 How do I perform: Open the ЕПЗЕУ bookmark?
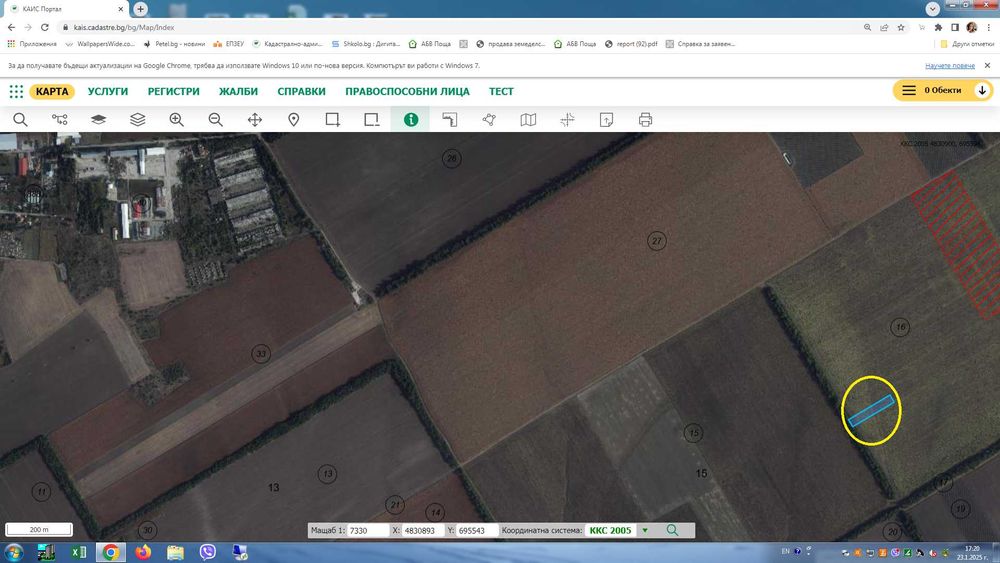229,44
